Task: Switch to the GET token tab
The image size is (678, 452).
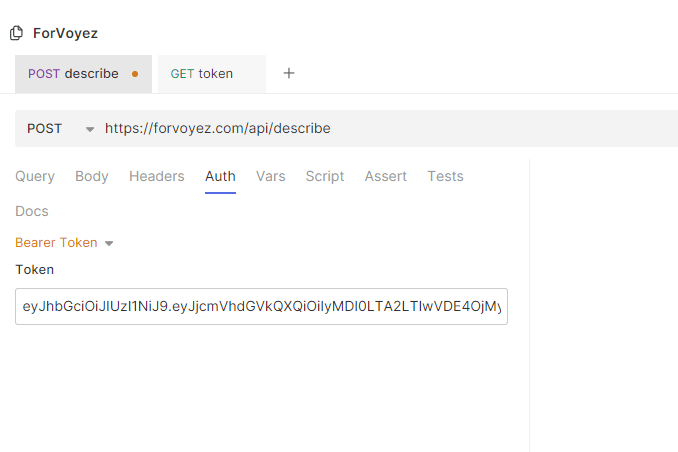Action: 212,74
